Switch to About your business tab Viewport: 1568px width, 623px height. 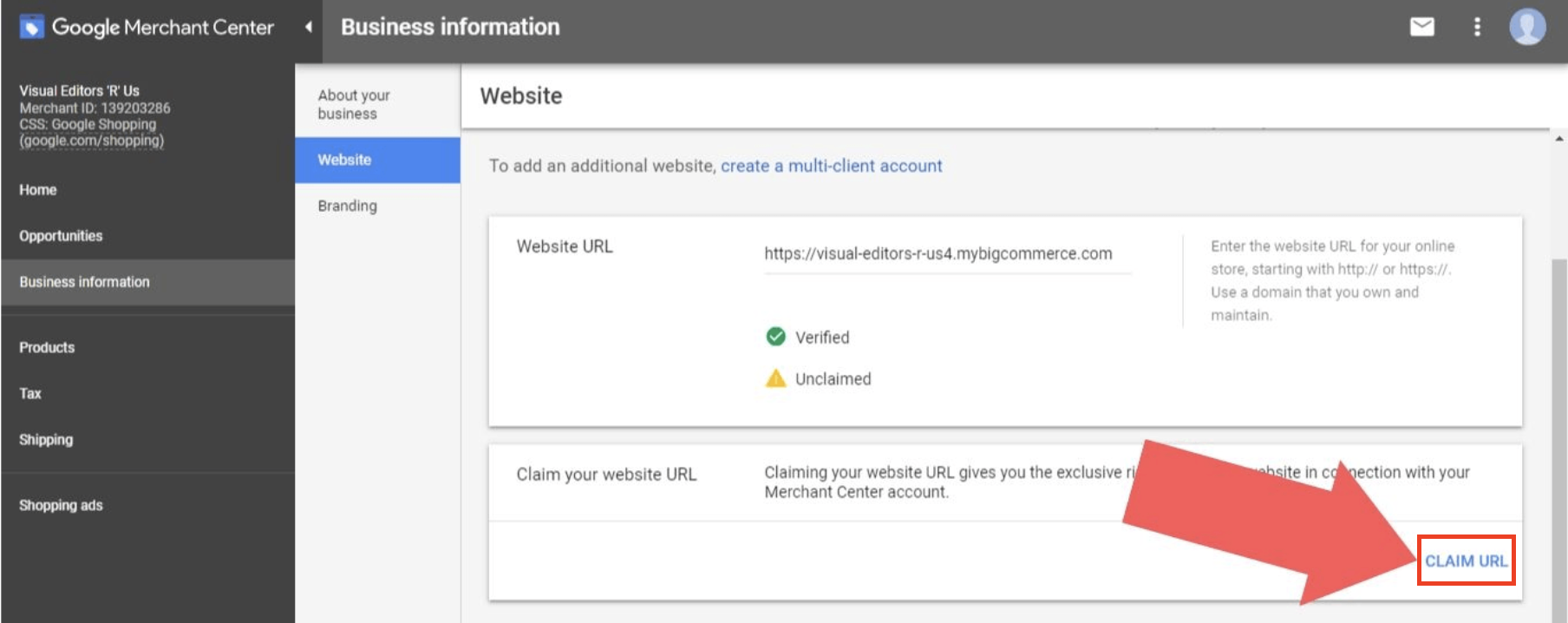pyautogui.click(x=354, y=104)
